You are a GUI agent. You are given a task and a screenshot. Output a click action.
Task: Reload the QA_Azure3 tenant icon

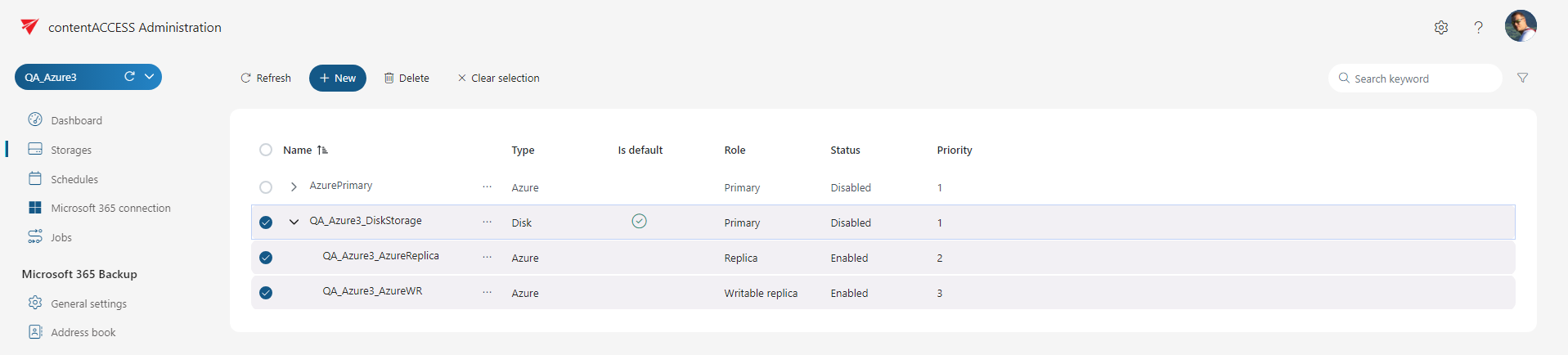[x=129, y=76]
